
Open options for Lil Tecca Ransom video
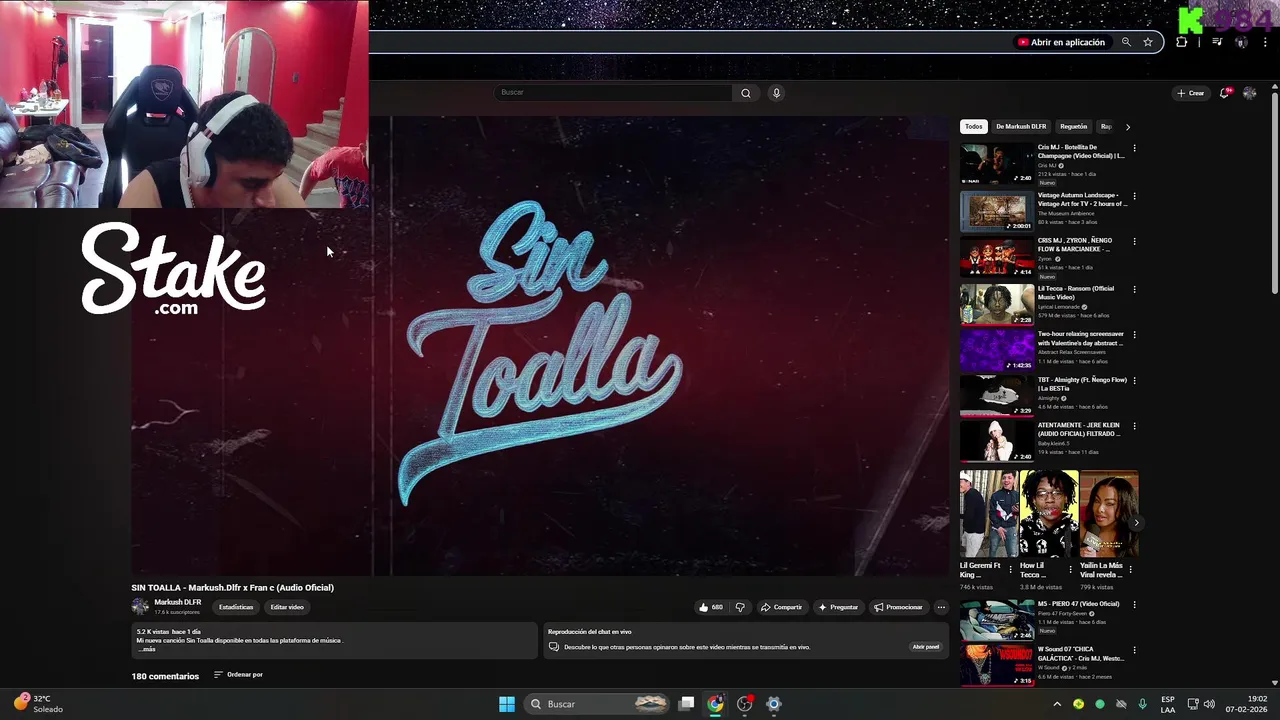pos(1134,289)
